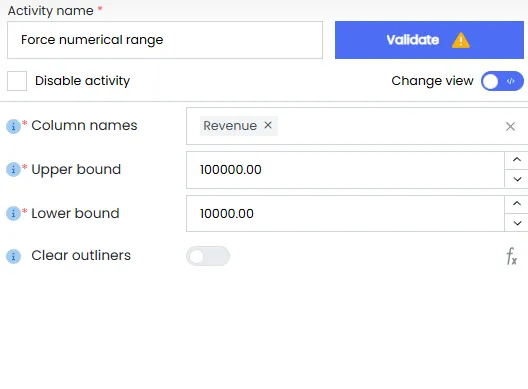This screenshot has height=389, width=528.
Task: Click into the Upper bound number field
Action: point(345,170)
